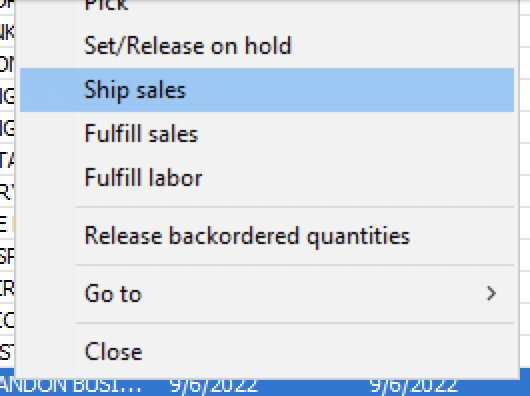Screen dimensions: 530x396
Task: Click the grid cell showing 'ON' text
Action: click(7, 64)
